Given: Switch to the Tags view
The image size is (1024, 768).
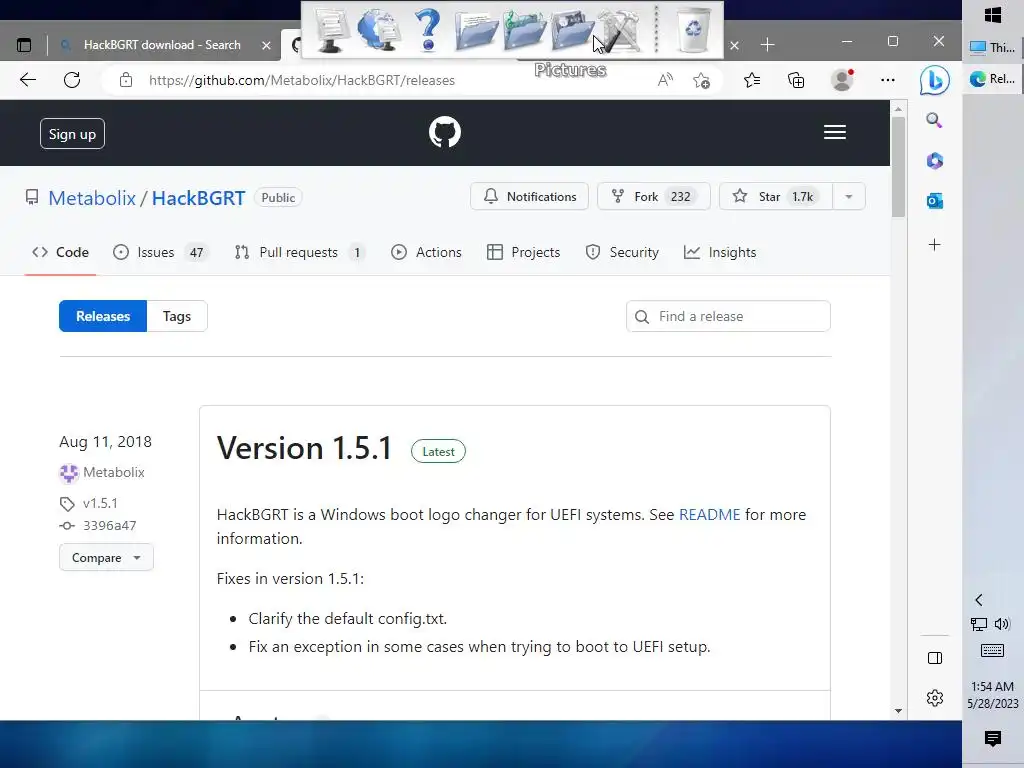Looking at the screenshot, I should 177,317.
